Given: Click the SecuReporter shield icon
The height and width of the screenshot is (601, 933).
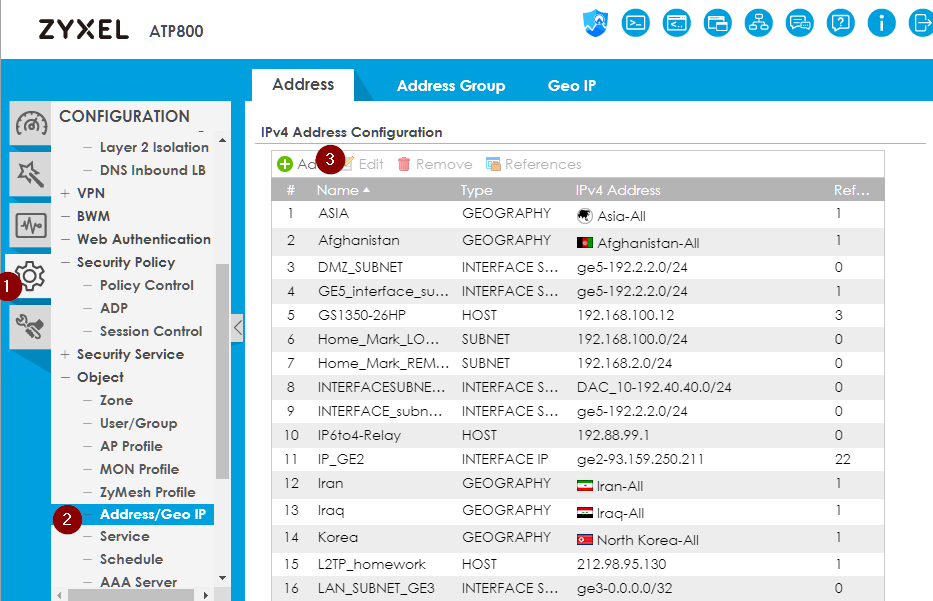Looking at the screenshot, I should click(x=594, y=22).
